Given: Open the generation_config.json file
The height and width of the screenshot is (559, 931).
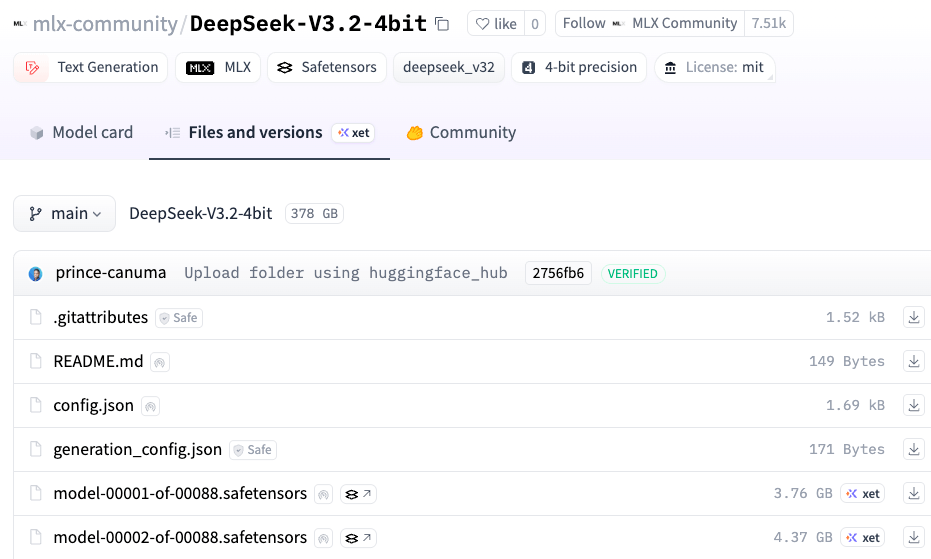Looking at the screenshot, I should (137, 449).
